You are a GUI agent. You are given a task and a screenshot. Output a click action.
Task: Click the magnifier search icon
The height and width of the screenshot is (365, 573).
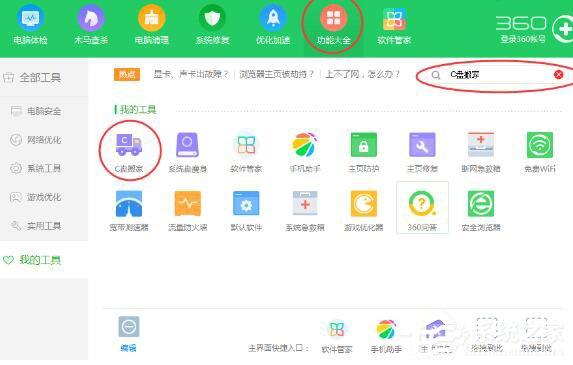point(436,75)
